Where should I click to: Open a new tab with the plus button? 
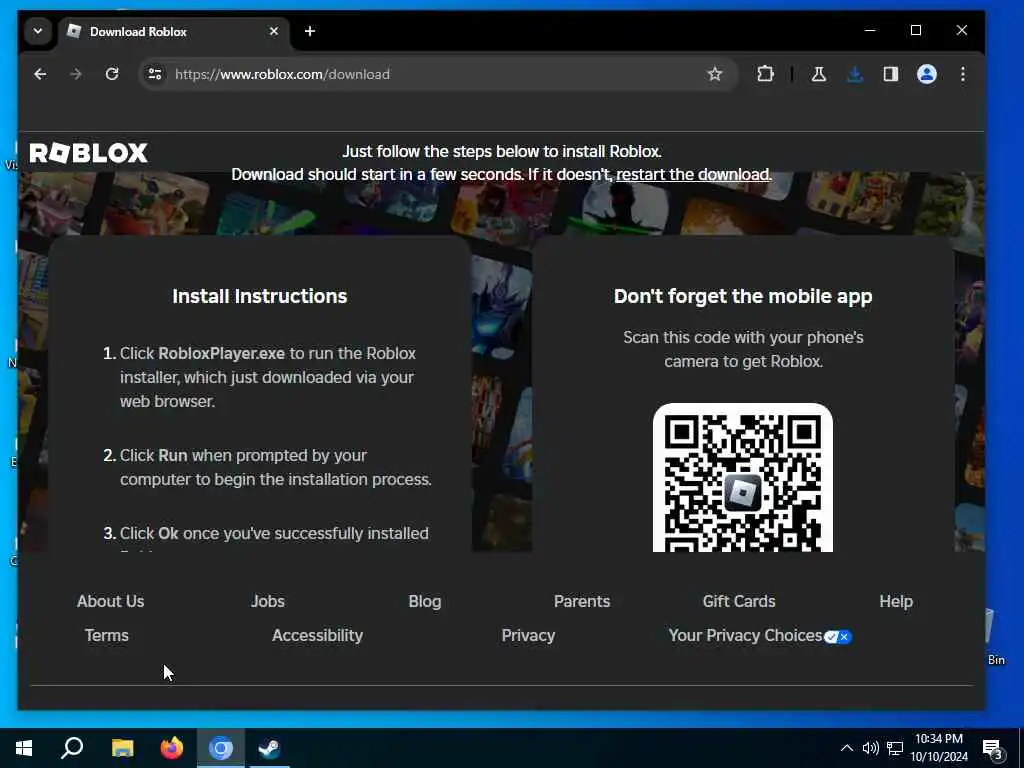point(310,31)
